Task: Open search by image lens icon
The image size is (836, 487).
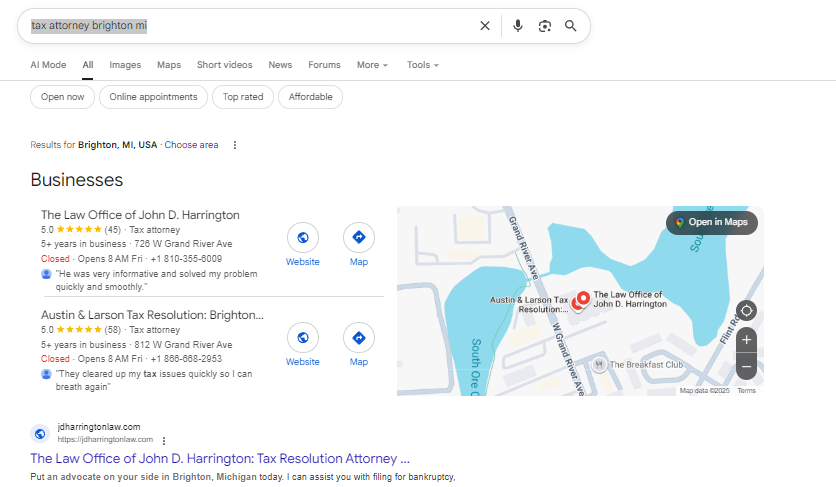Action: tap(544, 26)
